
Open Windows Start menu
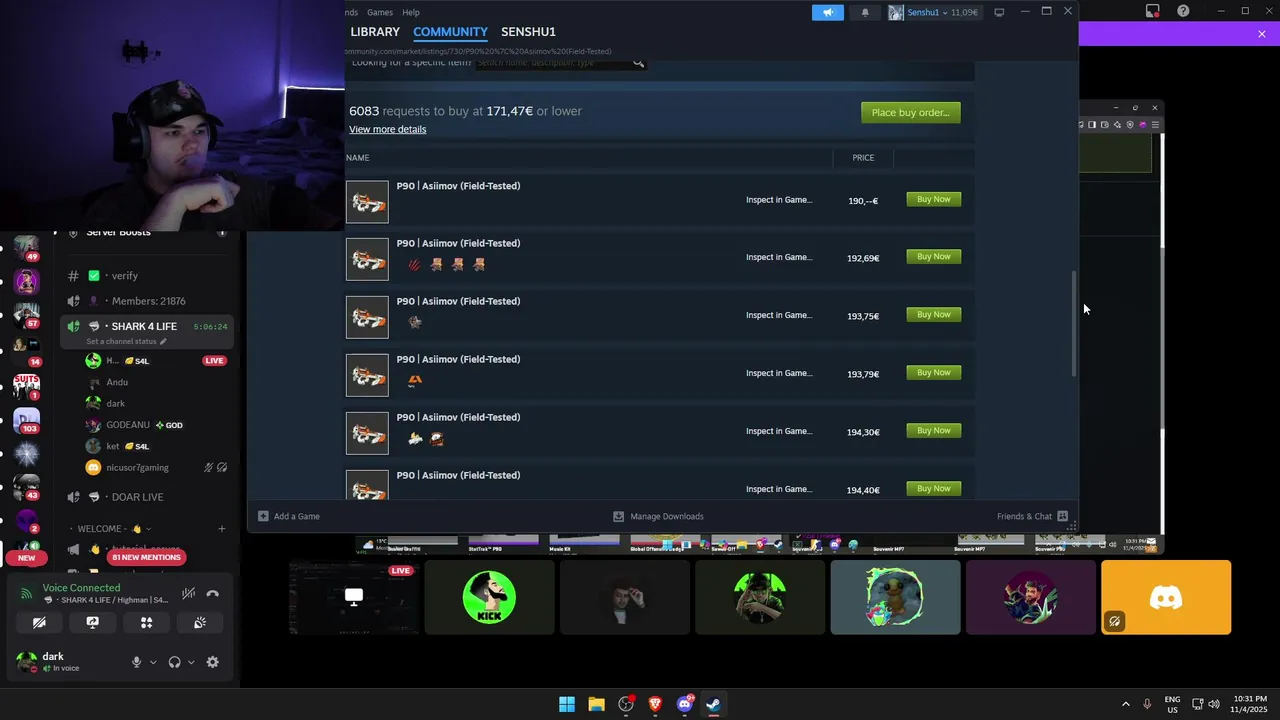pos(567,704)
